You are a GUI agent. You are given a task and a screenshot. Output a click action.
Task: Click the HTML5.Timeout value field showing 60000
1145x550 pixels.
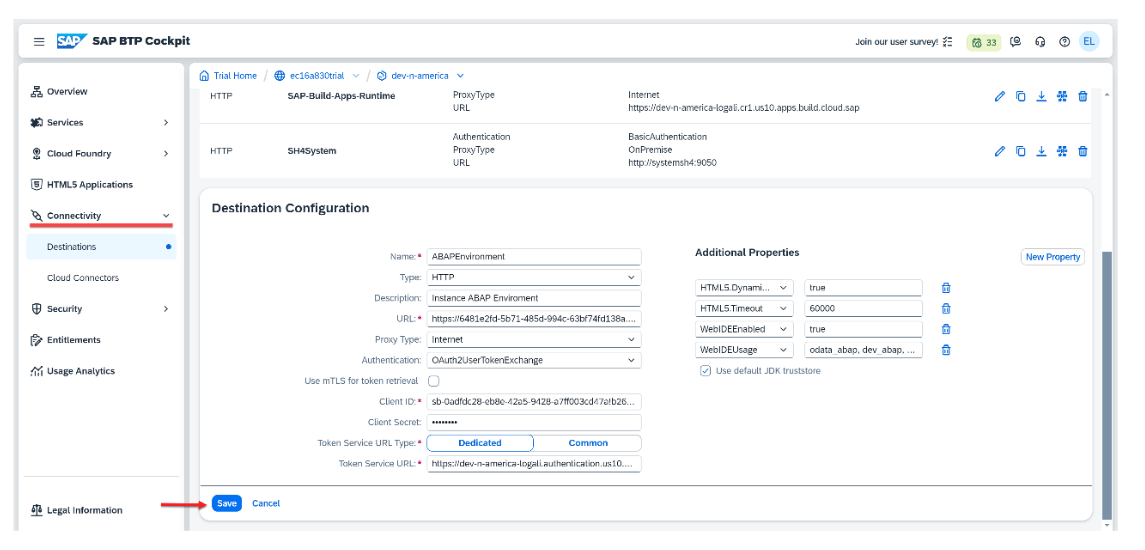863,308
